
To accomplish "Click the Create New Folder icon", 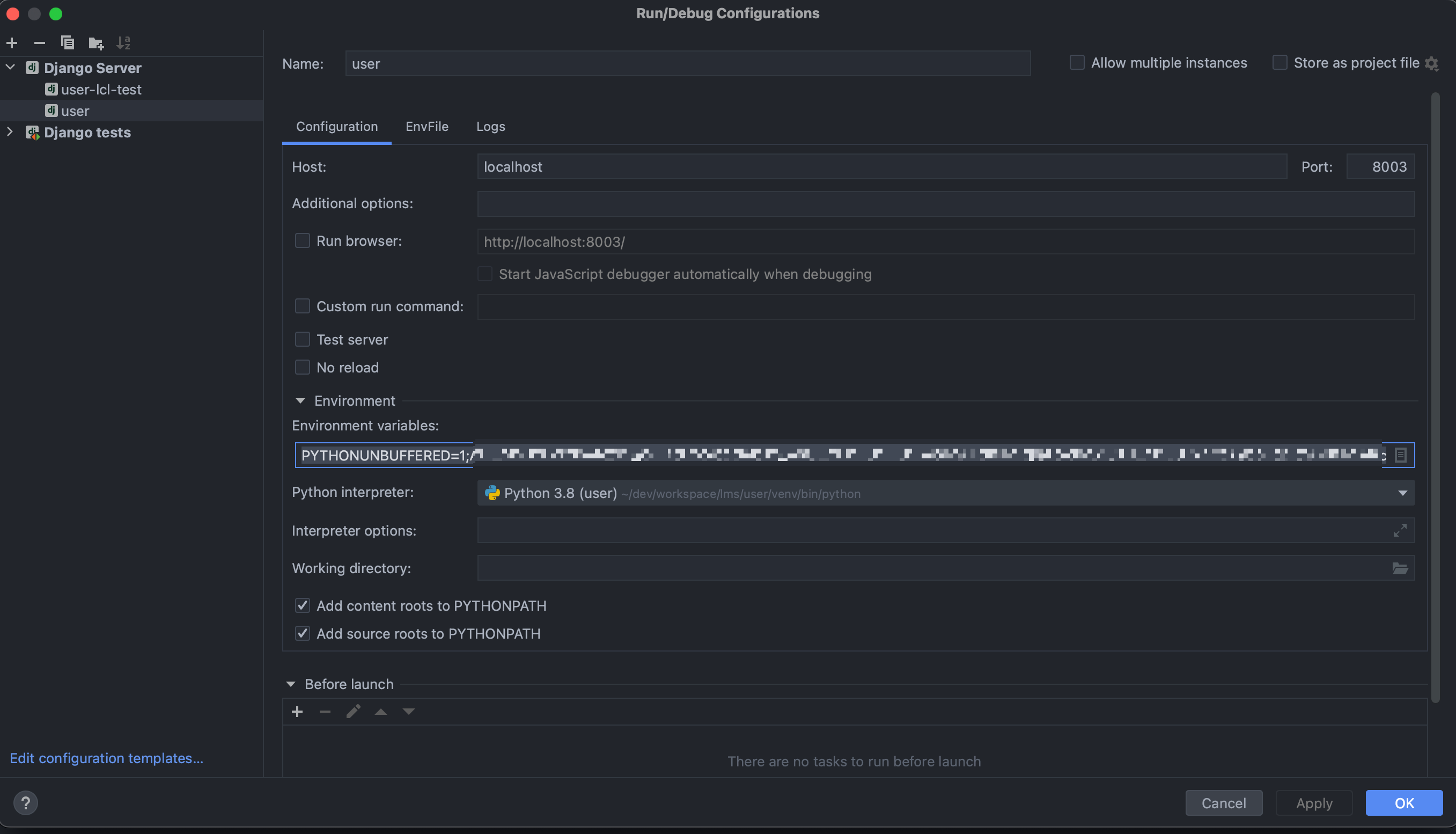I will [x=95, y=43].
